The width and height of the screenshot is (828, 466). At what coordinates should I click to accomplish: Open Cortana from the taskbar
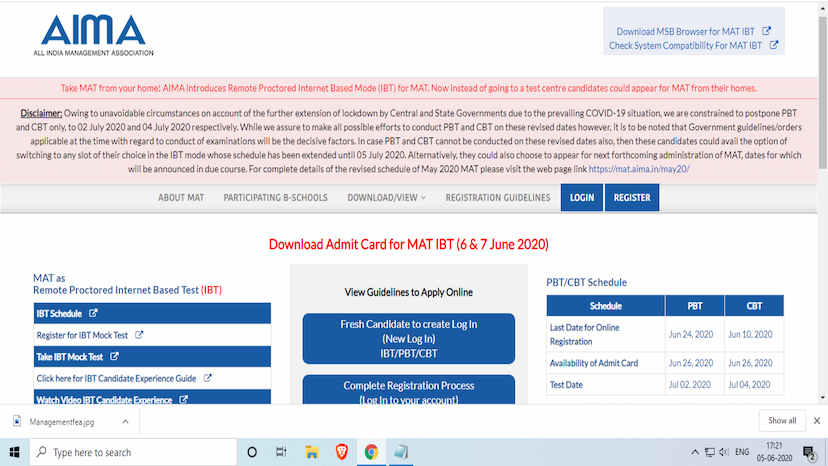coord(252,452)
